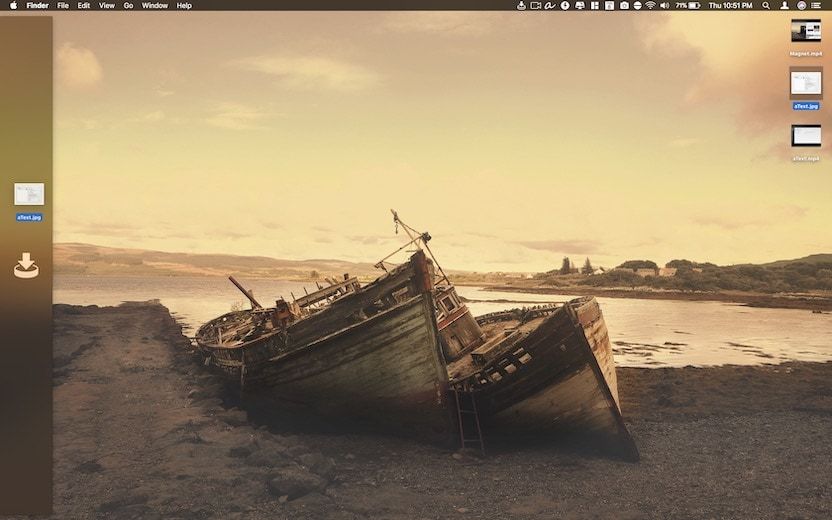The image size is (832, 520).
Task: Open the File menu
Action: pos(63,5)
